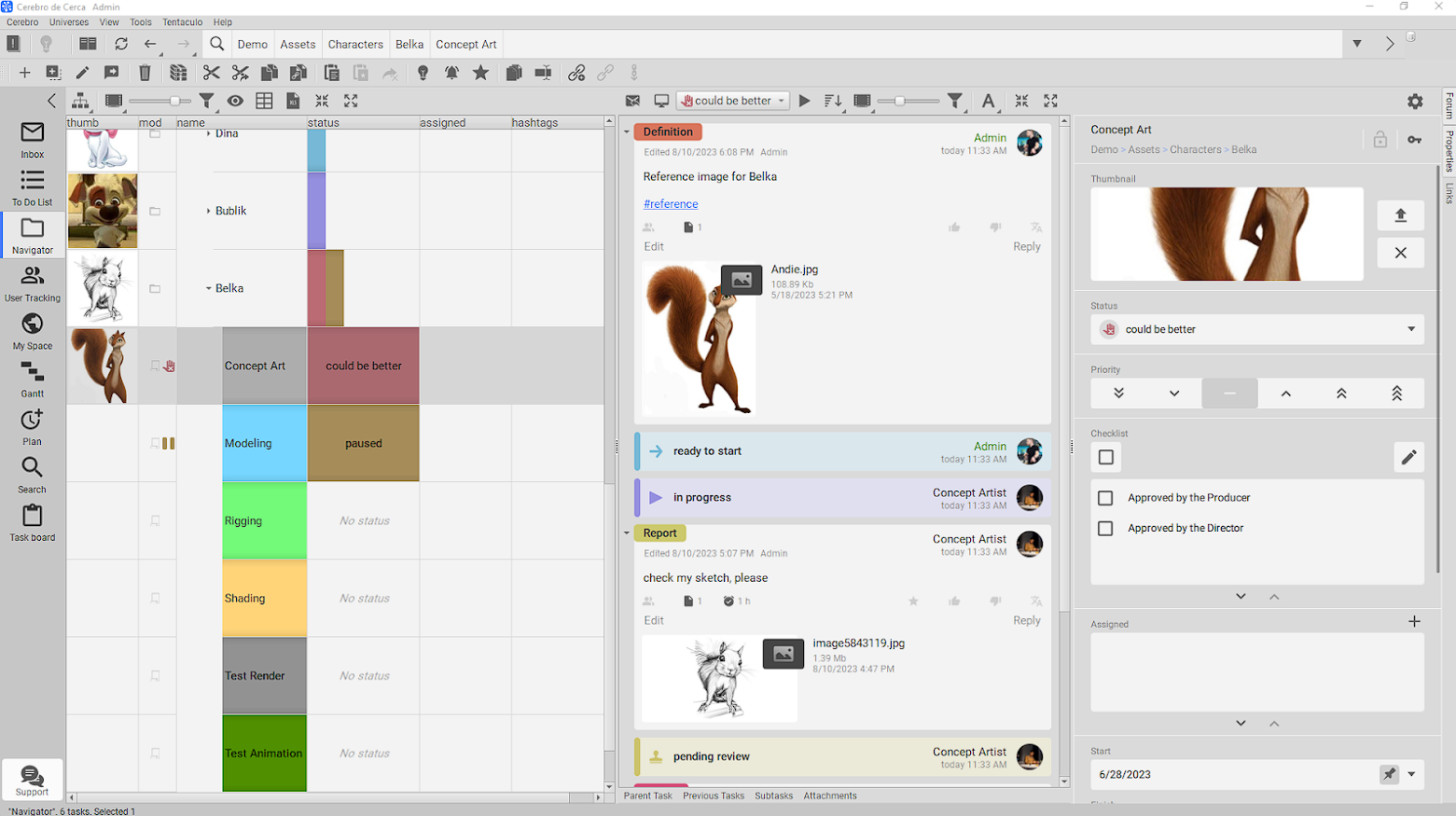Open the To Do List panel
The width and height of the screenshot is (1456, 816).
[x=32, y=187]
